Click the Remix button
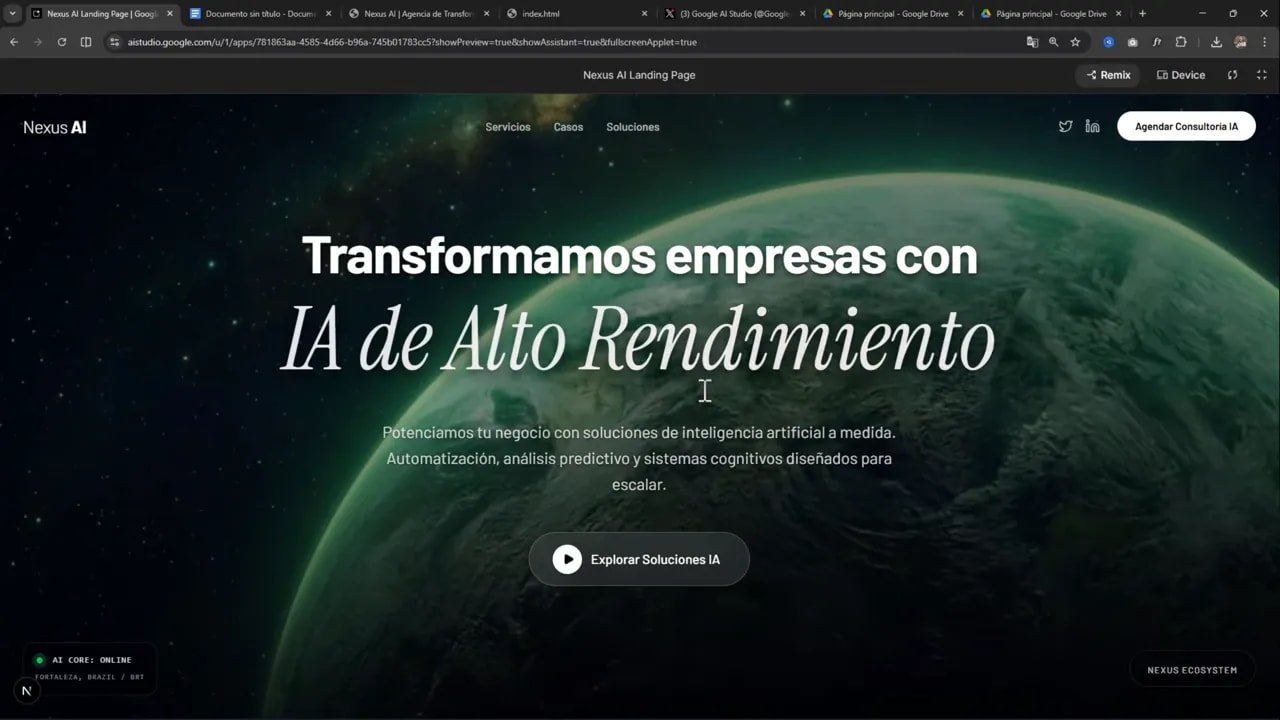Screen dimensions: 1280x720 (1107, 75)
